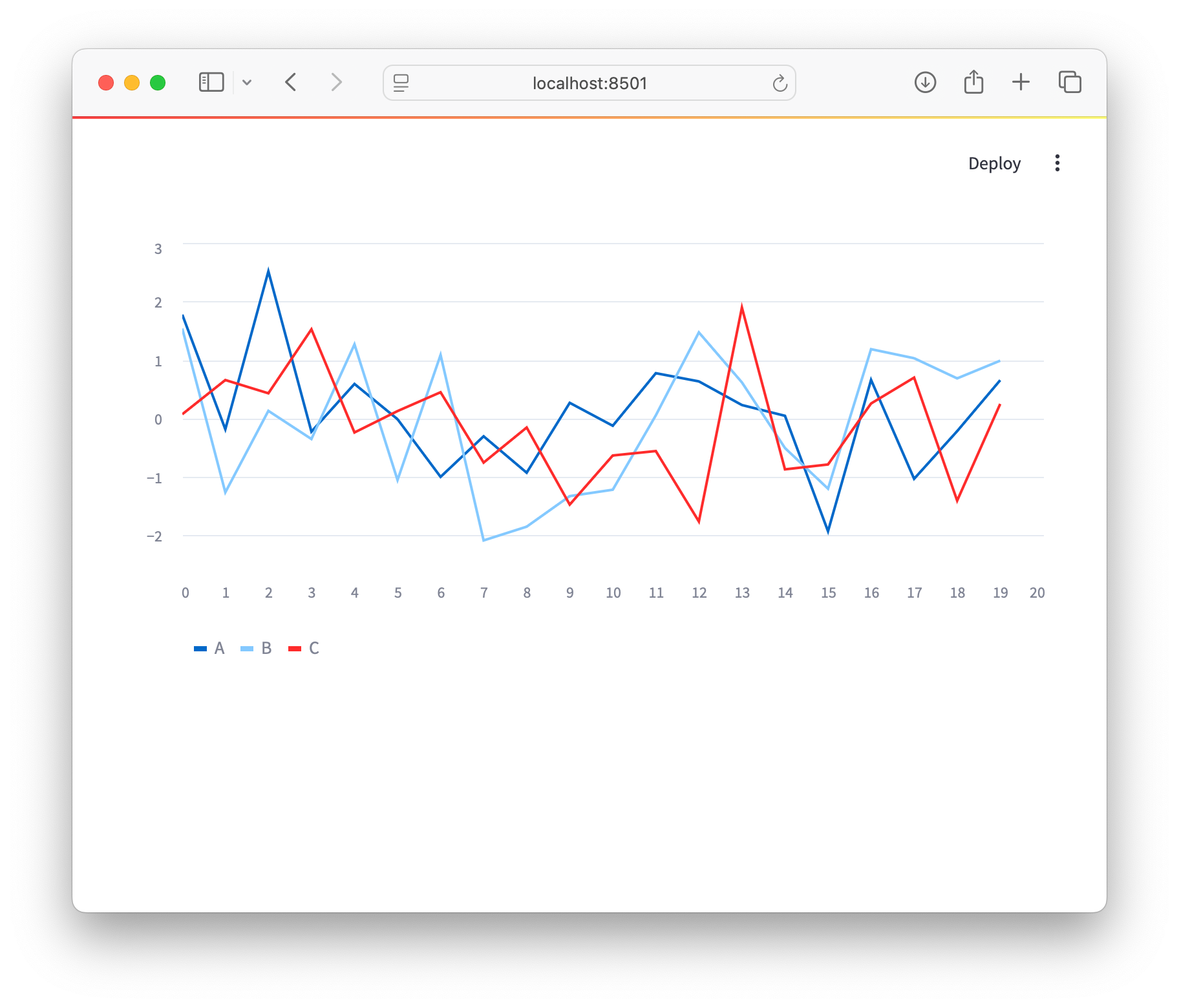This screenshot has height=1008, width=1179.
Task: Toggle the red series C legend entry
Action: click(x=313, y=649)
